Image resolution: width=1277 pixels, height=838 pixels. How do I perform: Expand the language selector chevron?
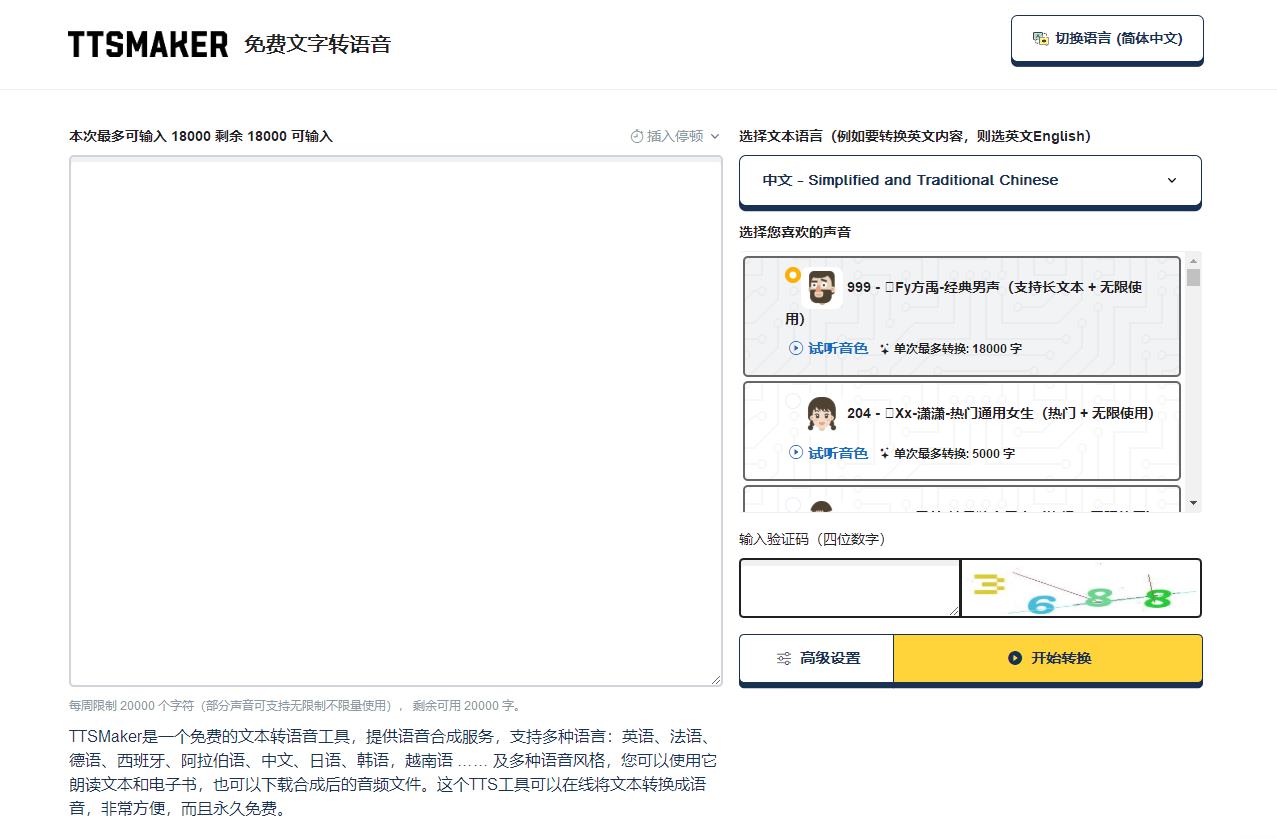click(1171, 181)
